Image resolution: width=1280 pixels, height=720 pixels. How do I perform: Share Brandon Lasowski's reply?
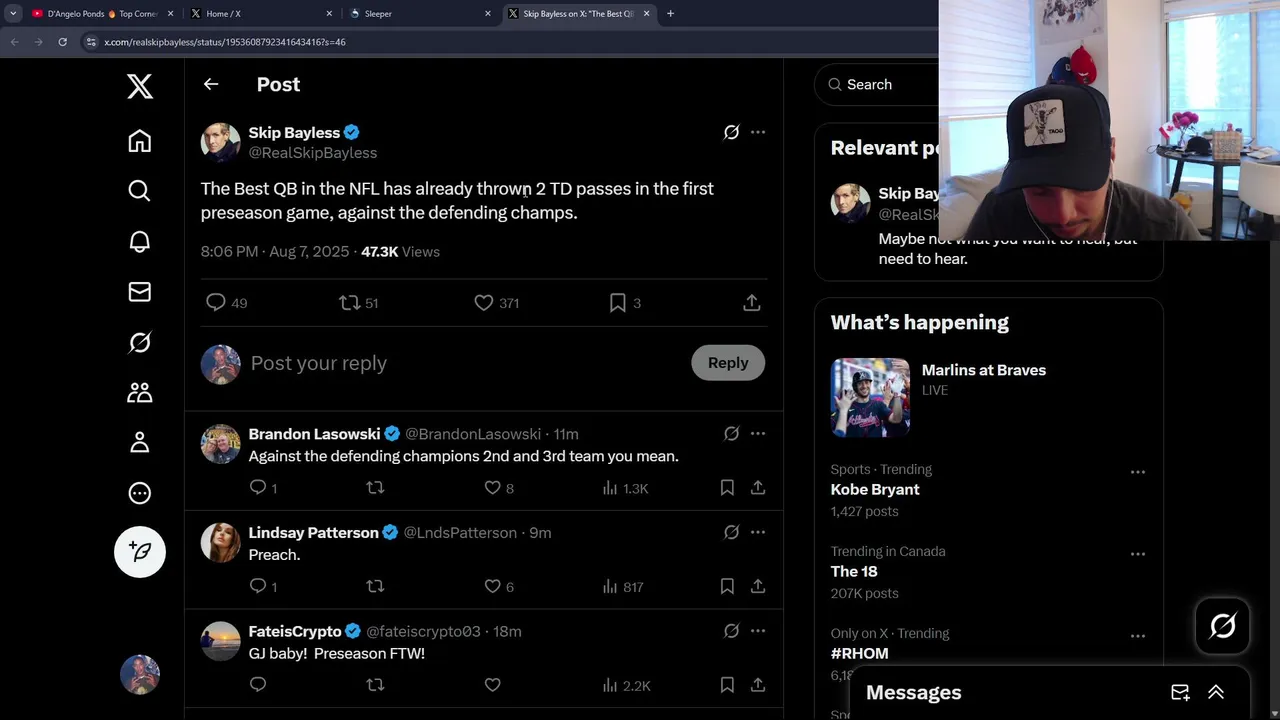pyautogui.click(x=758, y=487)
